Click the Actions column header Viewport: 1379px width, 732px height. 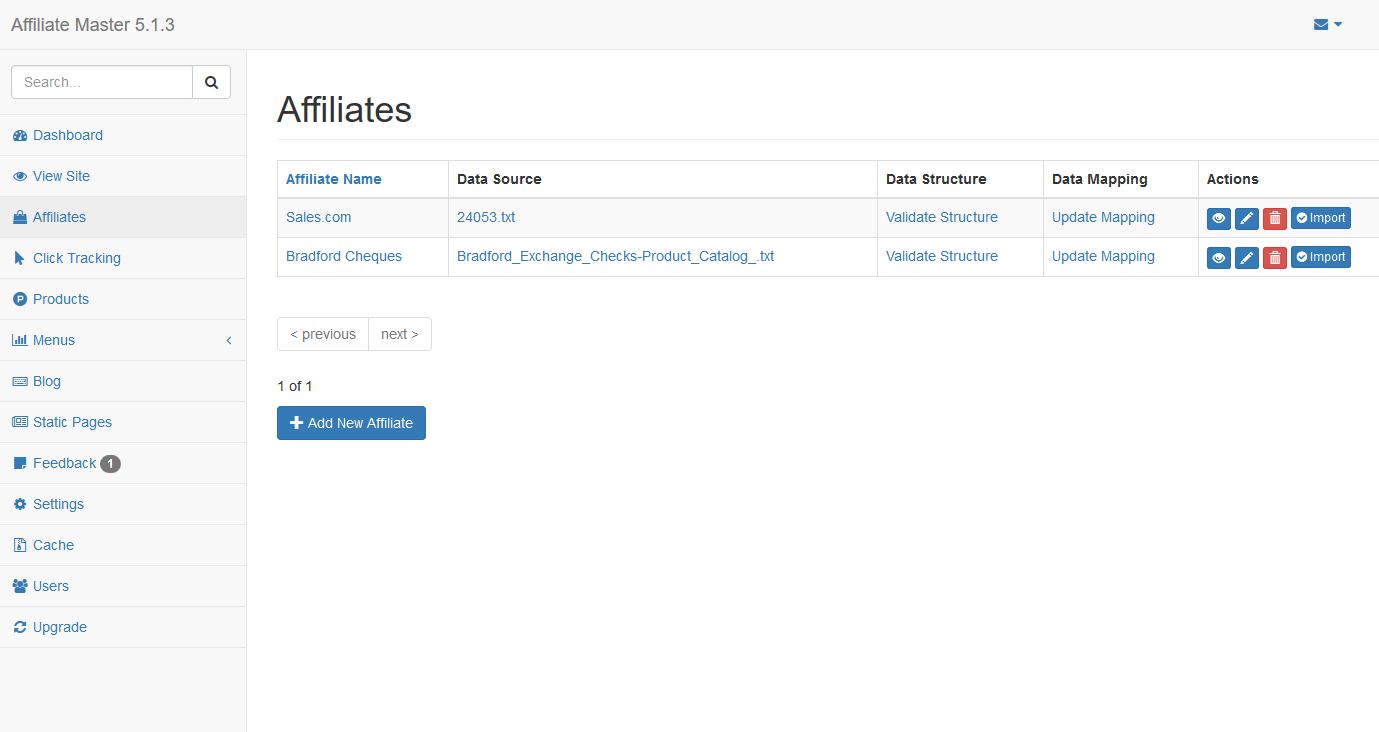(1232, 179)
